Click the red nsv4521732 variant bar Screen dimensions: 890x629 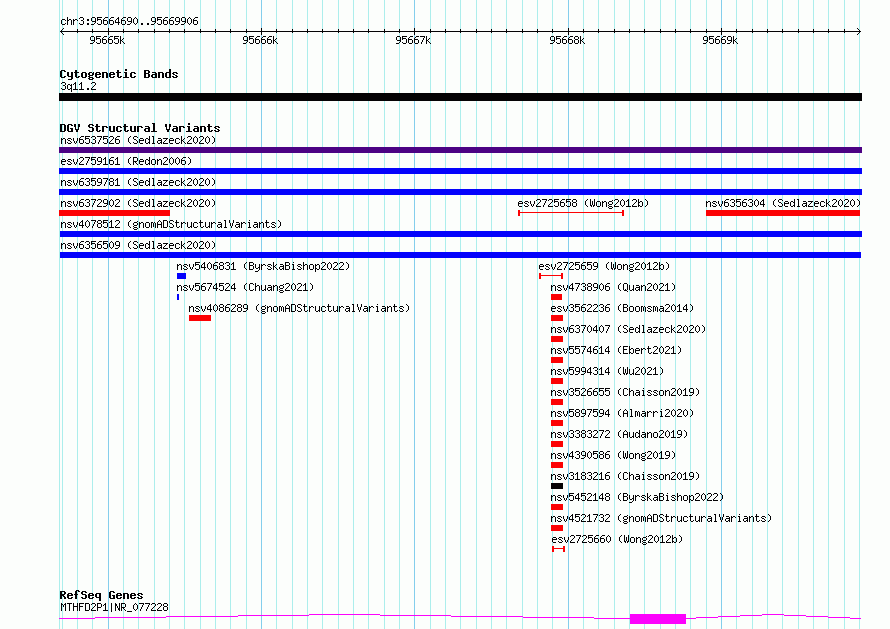557,528
